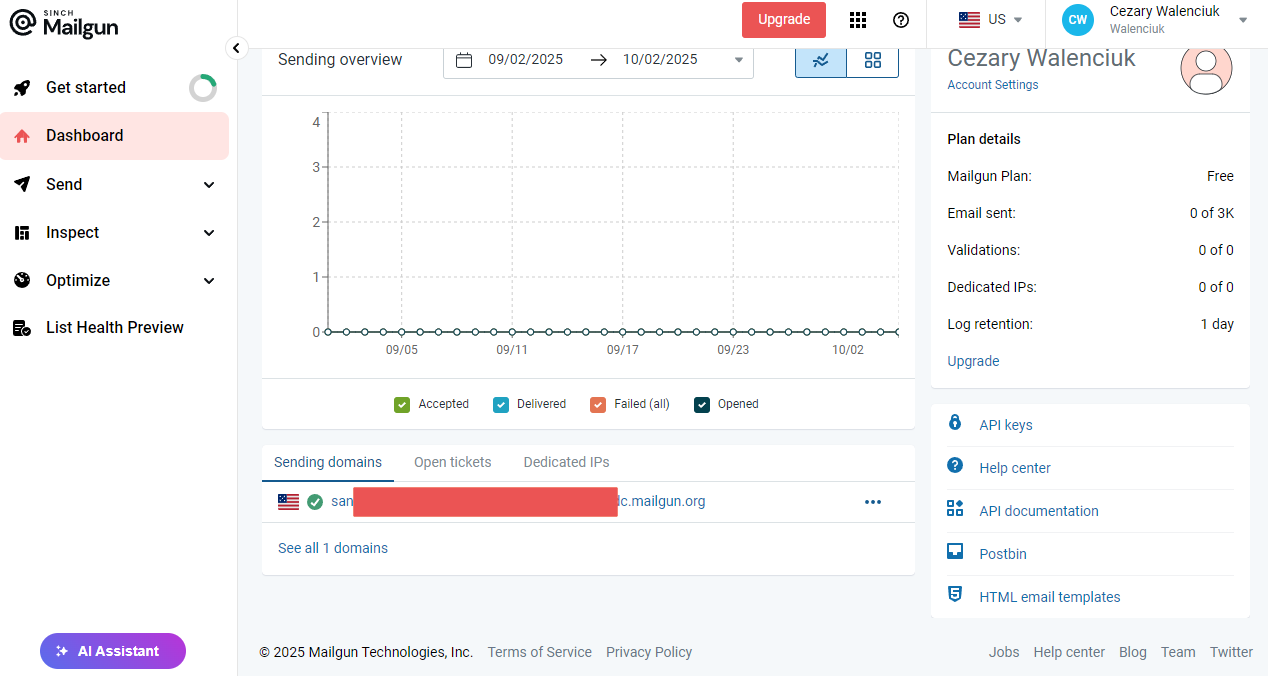Select the Dashboard menu item
Image resolution: width=1268 pixels, height=676 pixels.
pos(114,136)
